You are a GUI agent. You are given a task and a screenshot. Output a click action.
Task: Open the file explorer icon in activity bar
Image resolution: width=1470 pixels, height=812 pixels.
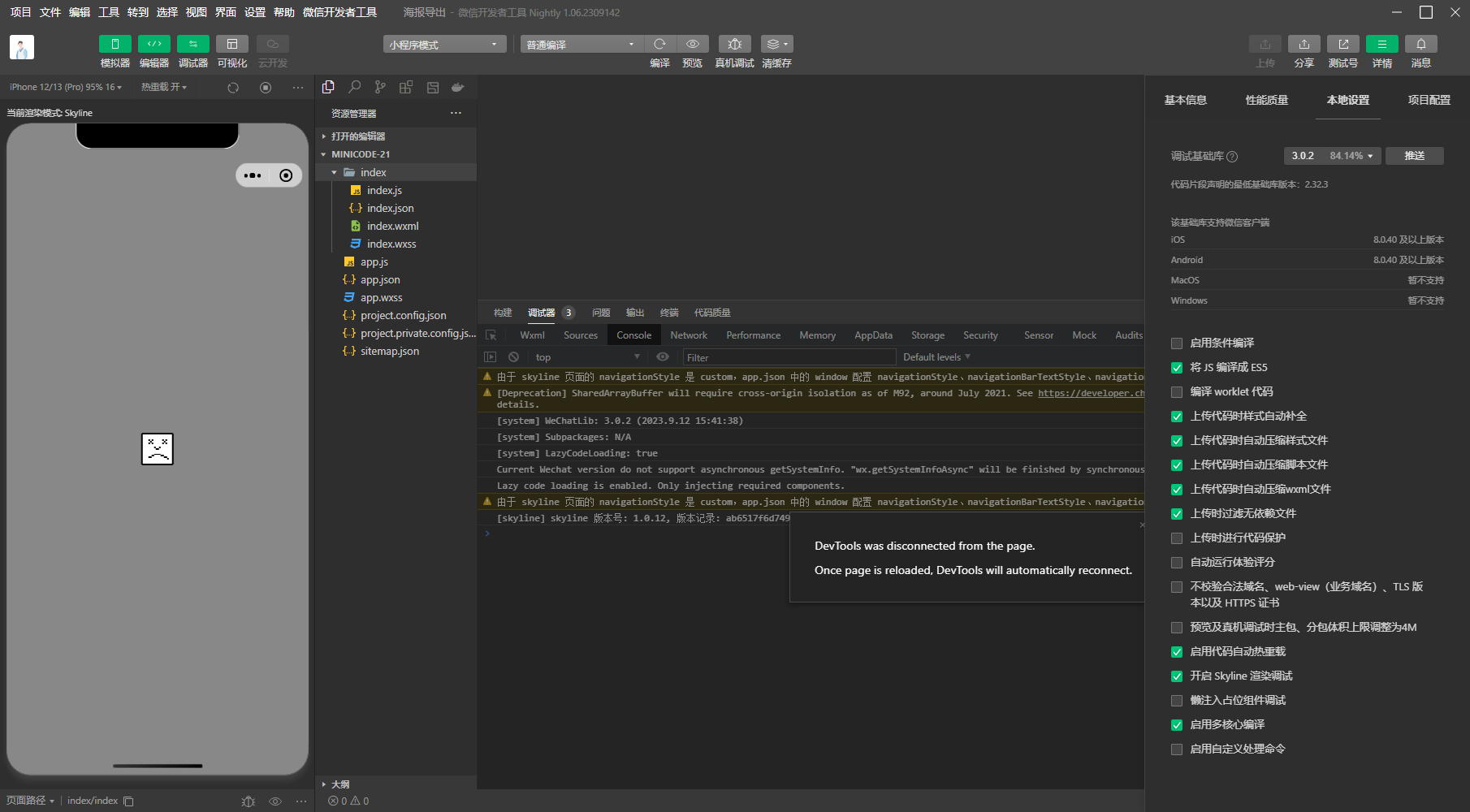(328, 87)
